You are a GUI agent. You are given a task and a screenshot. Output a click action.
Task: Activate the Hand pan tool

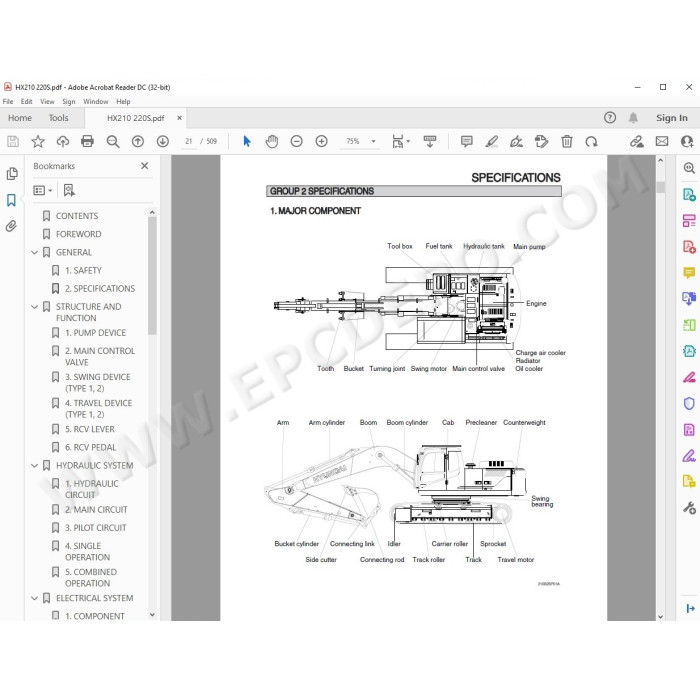(x=272, y=142)
